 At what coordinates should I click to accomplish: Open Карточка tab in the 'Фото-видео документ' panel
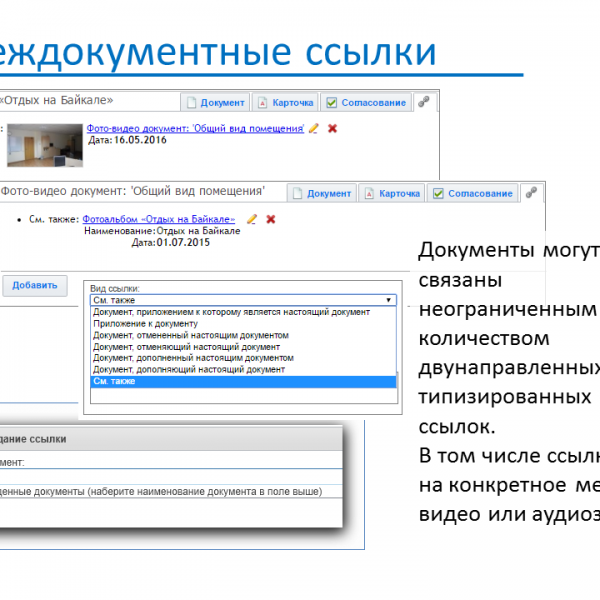click(x=392, y=194)
